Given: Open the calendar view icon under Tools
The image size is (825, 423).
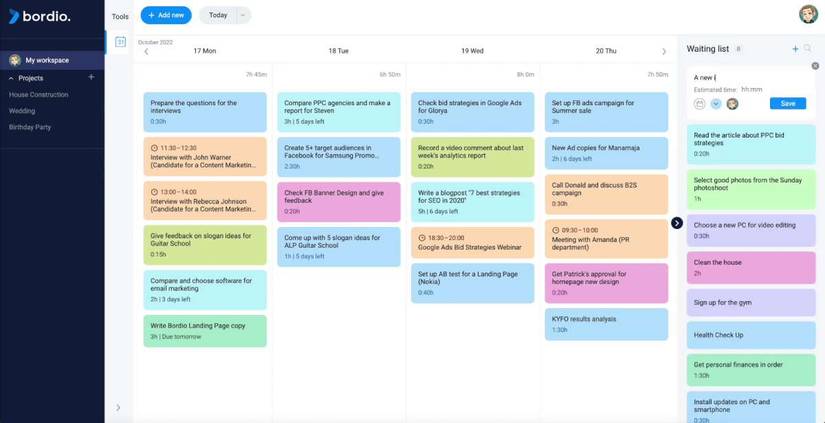Looking at the screenshot, I should tap(120, 42).
